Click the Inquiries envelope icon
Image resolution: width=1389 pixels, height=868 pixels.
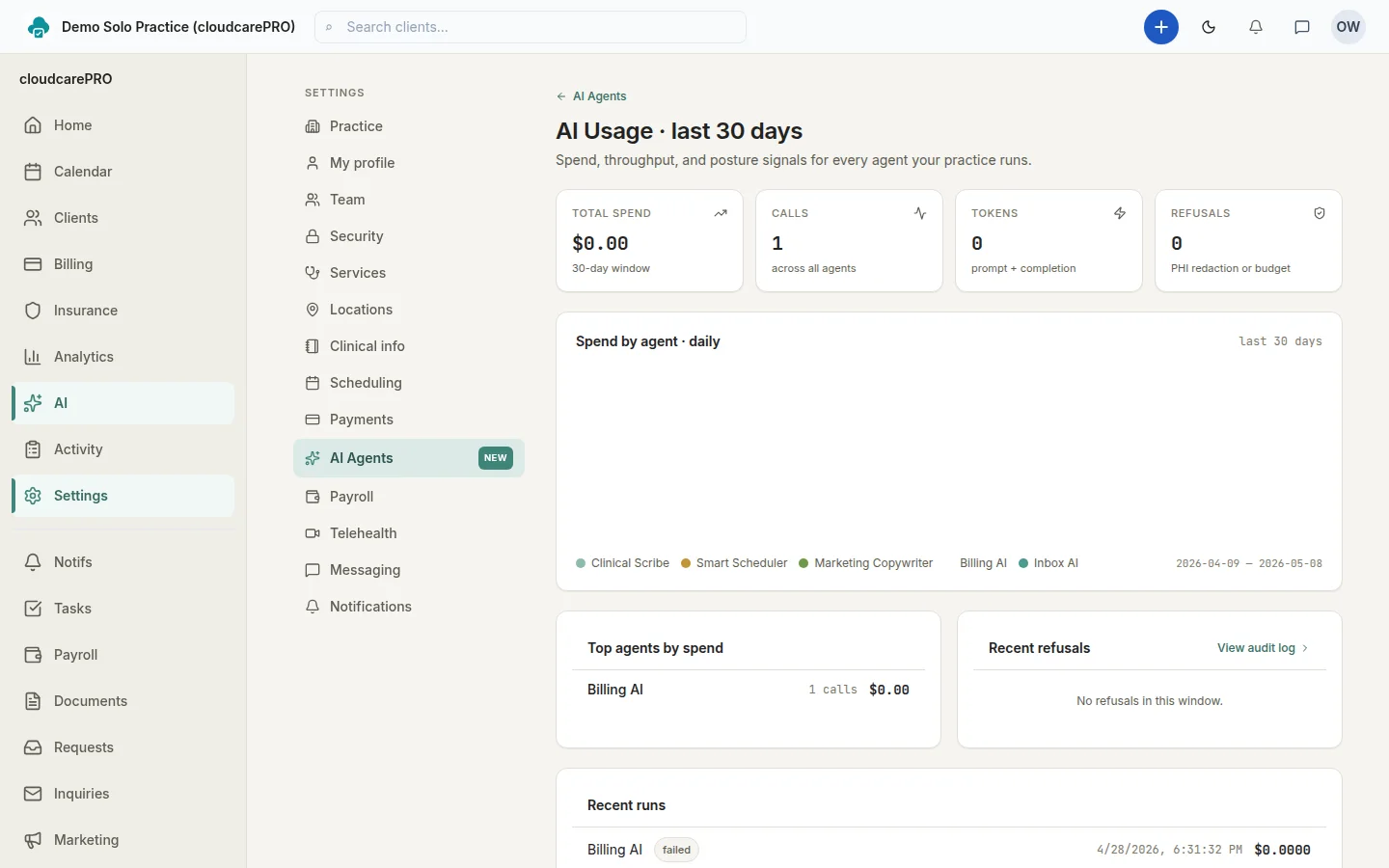tap(33, 794)
